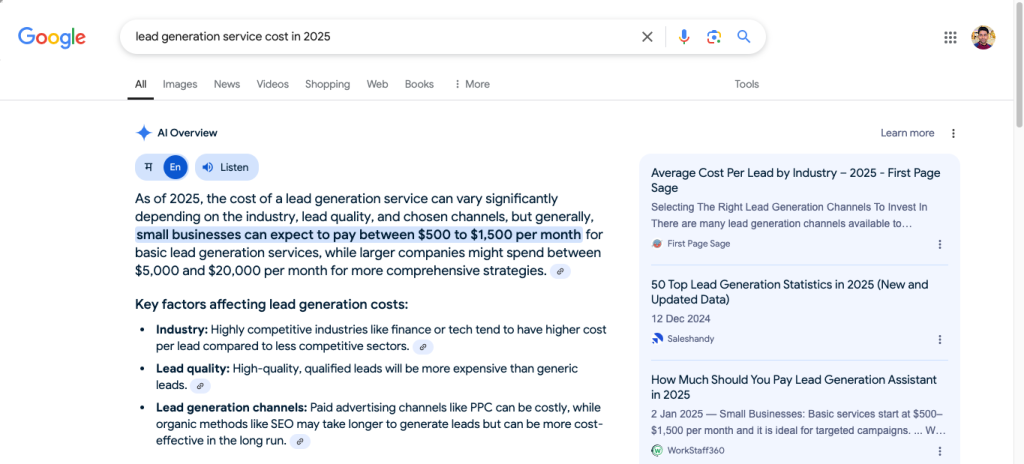Click the AI Overview sparkle icon

pyautogui.click(x=143, y=133)
